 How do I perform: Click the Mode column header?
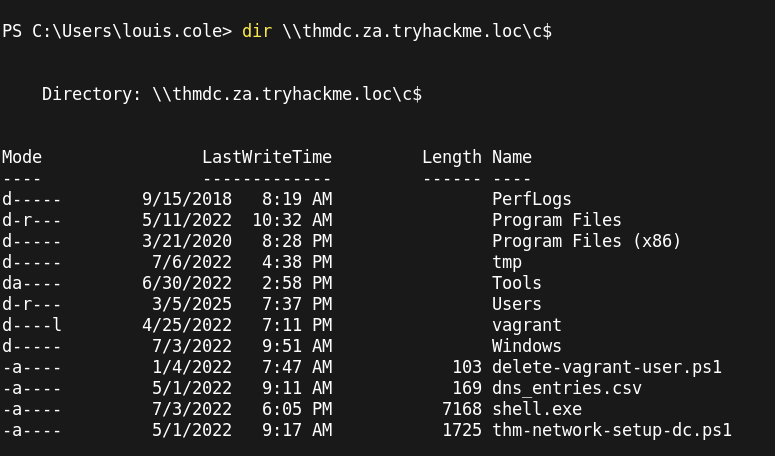(x=22, y=157)
